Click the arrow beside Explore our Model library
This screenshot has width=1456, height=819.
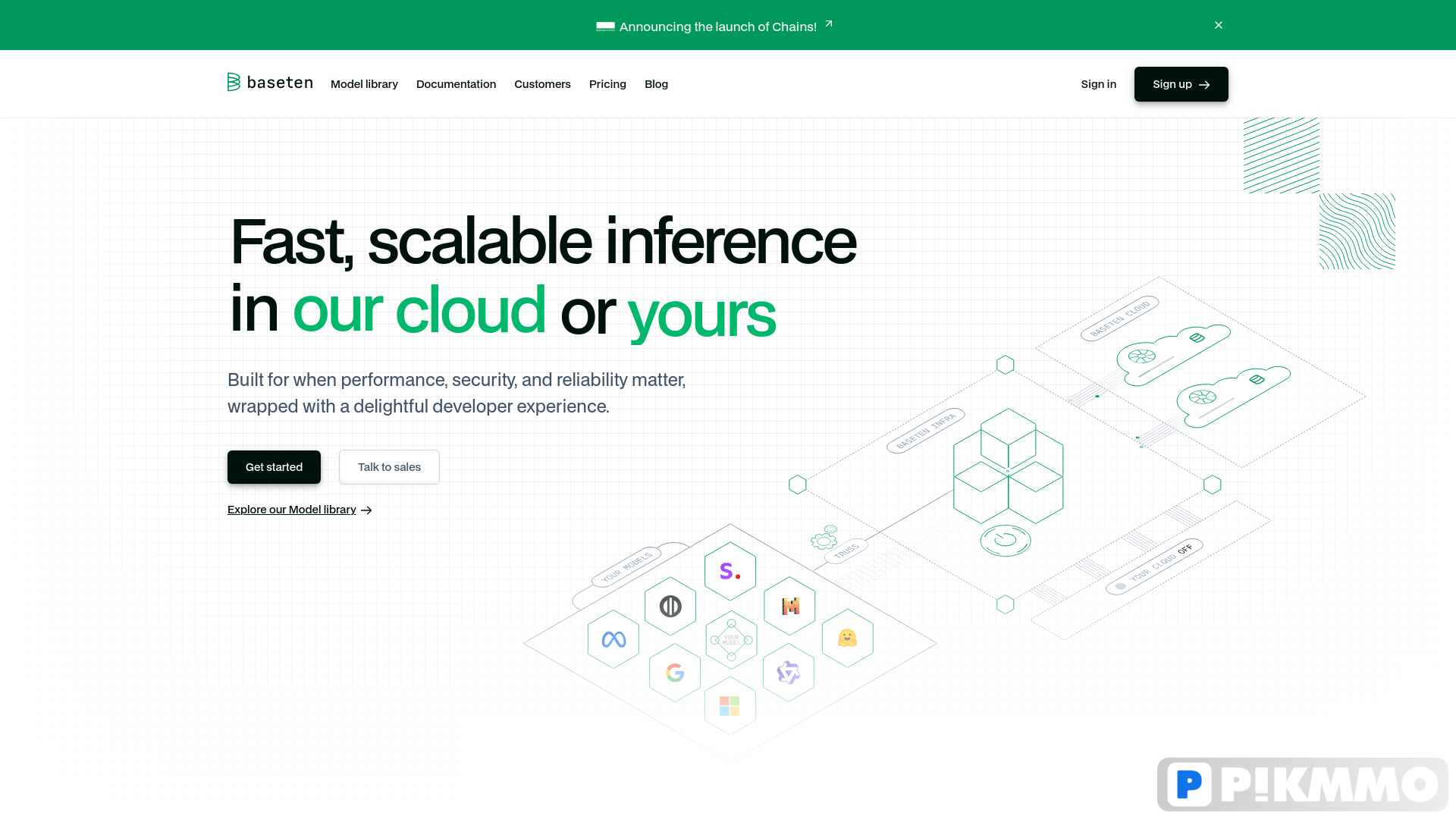pos(366,510)
